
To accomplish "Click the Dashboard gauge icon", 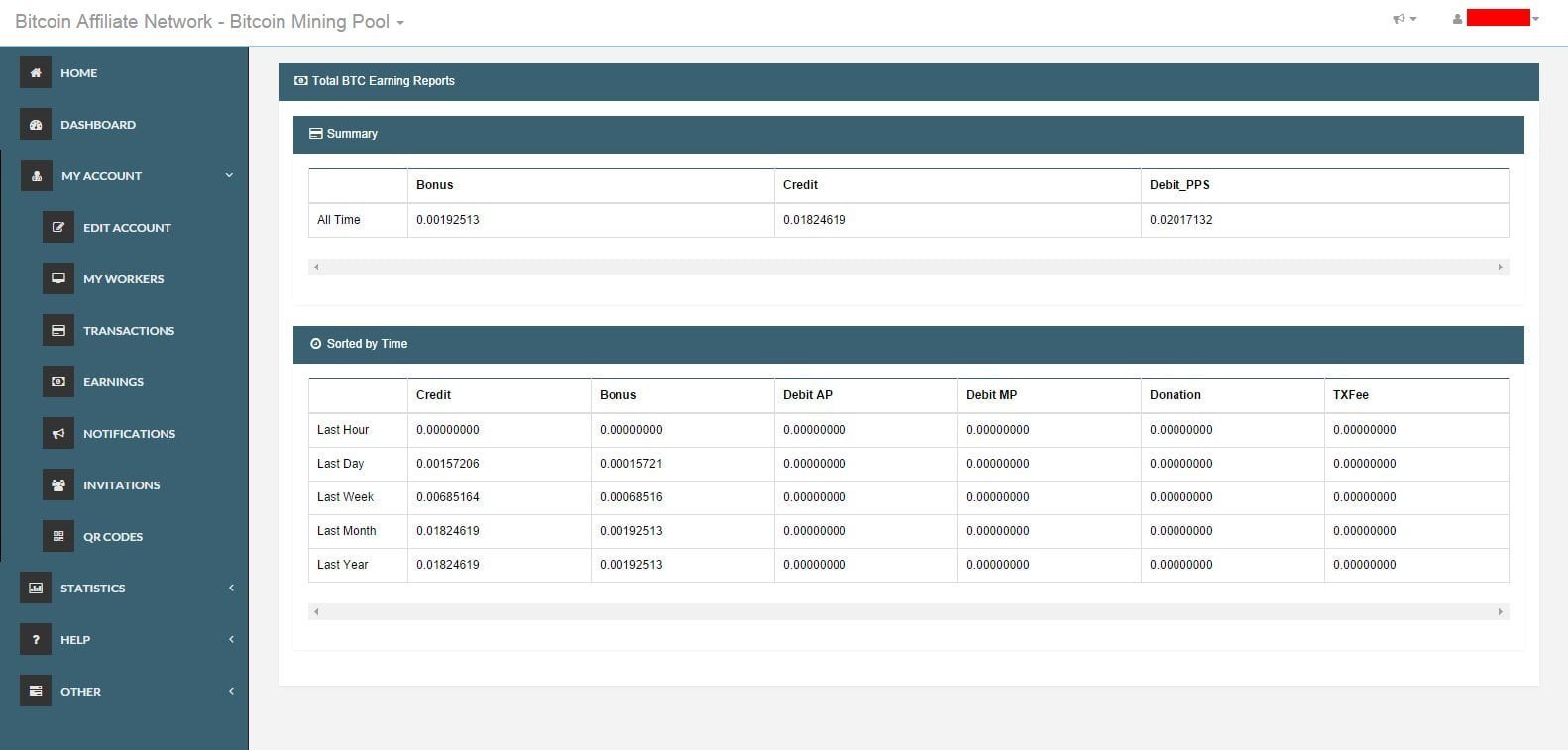I will (36, 125).
